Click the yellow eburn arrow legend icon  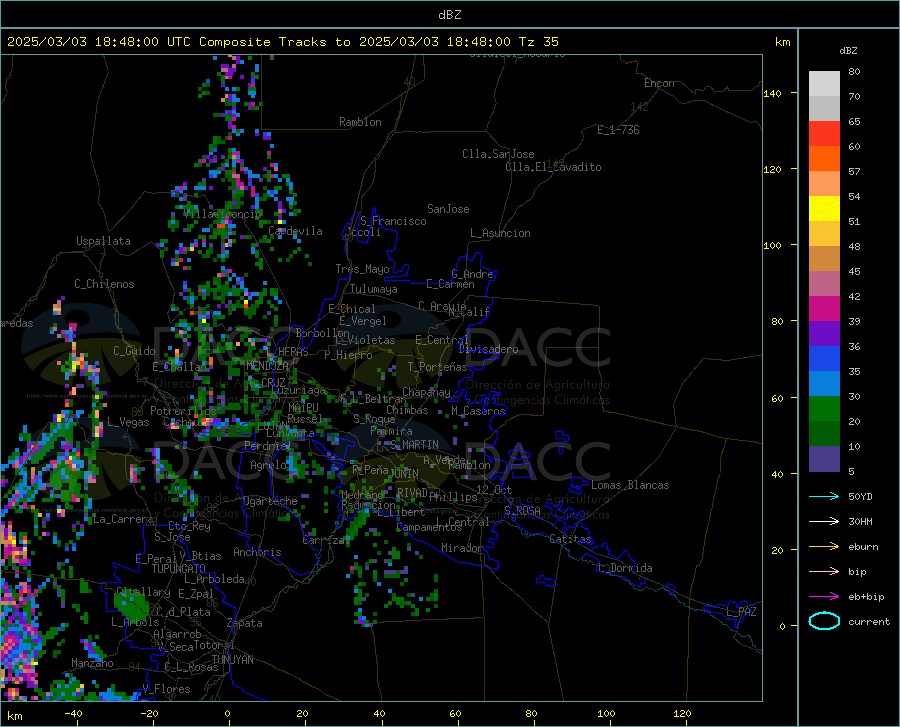click(x=824, y=547)
